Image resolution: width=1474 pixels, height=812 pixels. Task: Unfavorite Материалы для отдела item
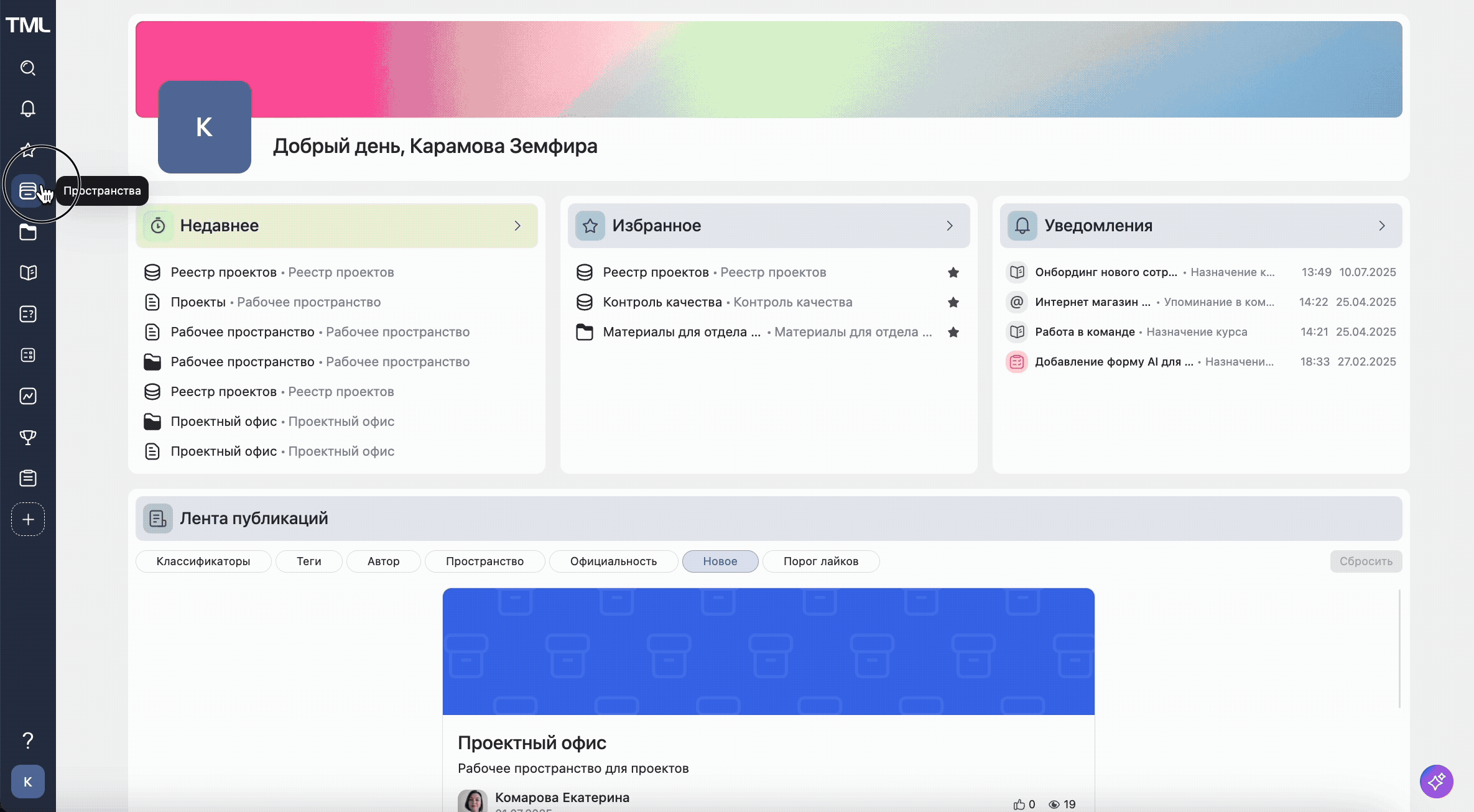[953, 331]
